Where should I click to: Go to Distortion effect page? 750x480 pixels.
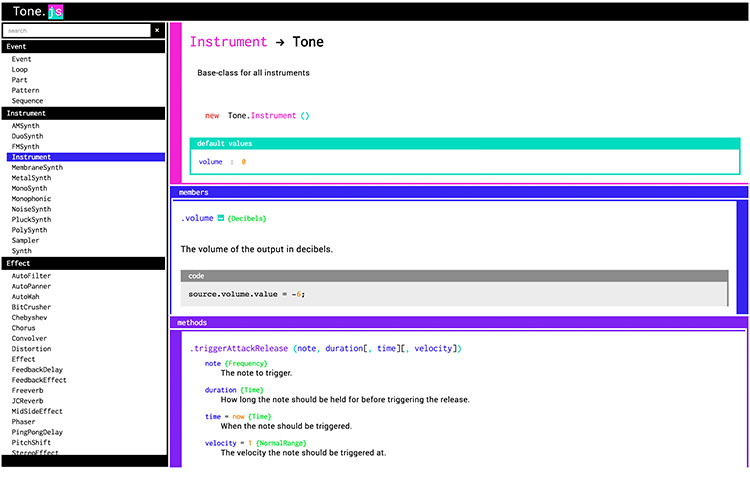[x=31, y=349]
